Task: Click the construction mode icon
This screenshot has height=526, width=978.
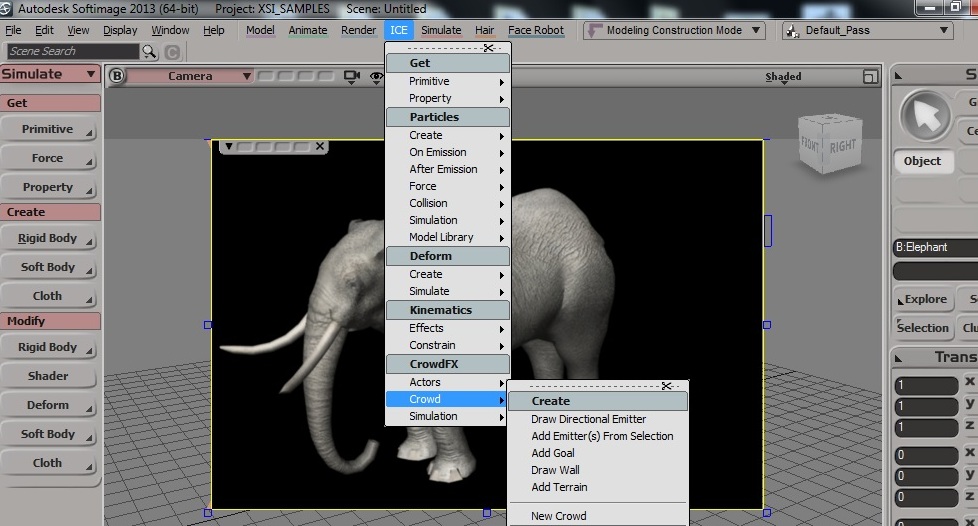Action: [x=596, y=30]
